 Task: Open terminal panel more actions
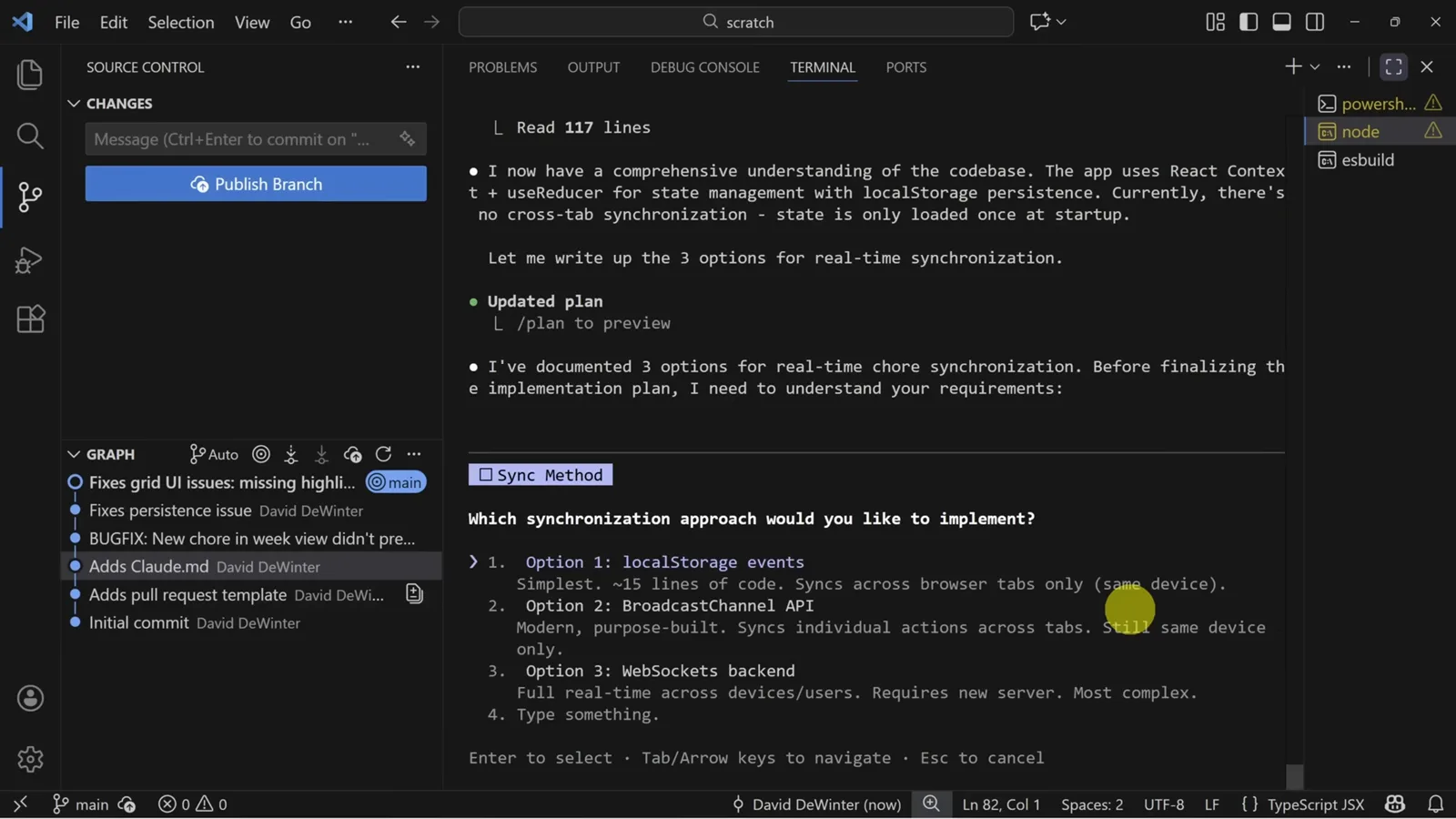(1344, 66)
